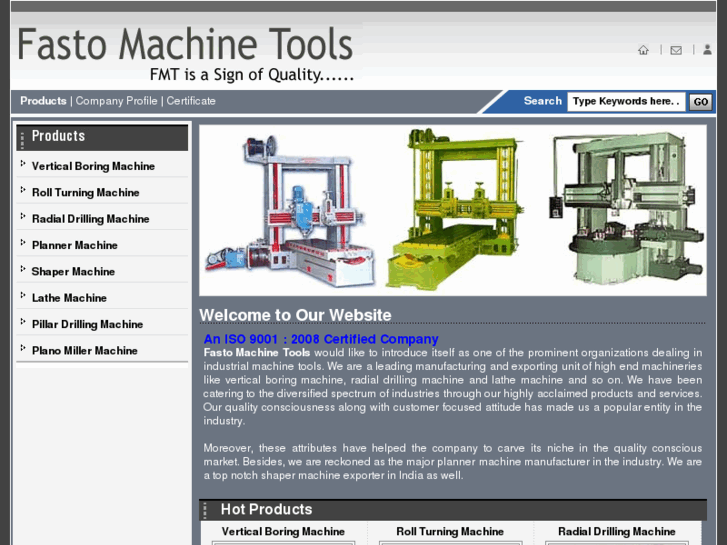Click the ISO 9001 : 2008 Certified Company heading

(321, 339)
